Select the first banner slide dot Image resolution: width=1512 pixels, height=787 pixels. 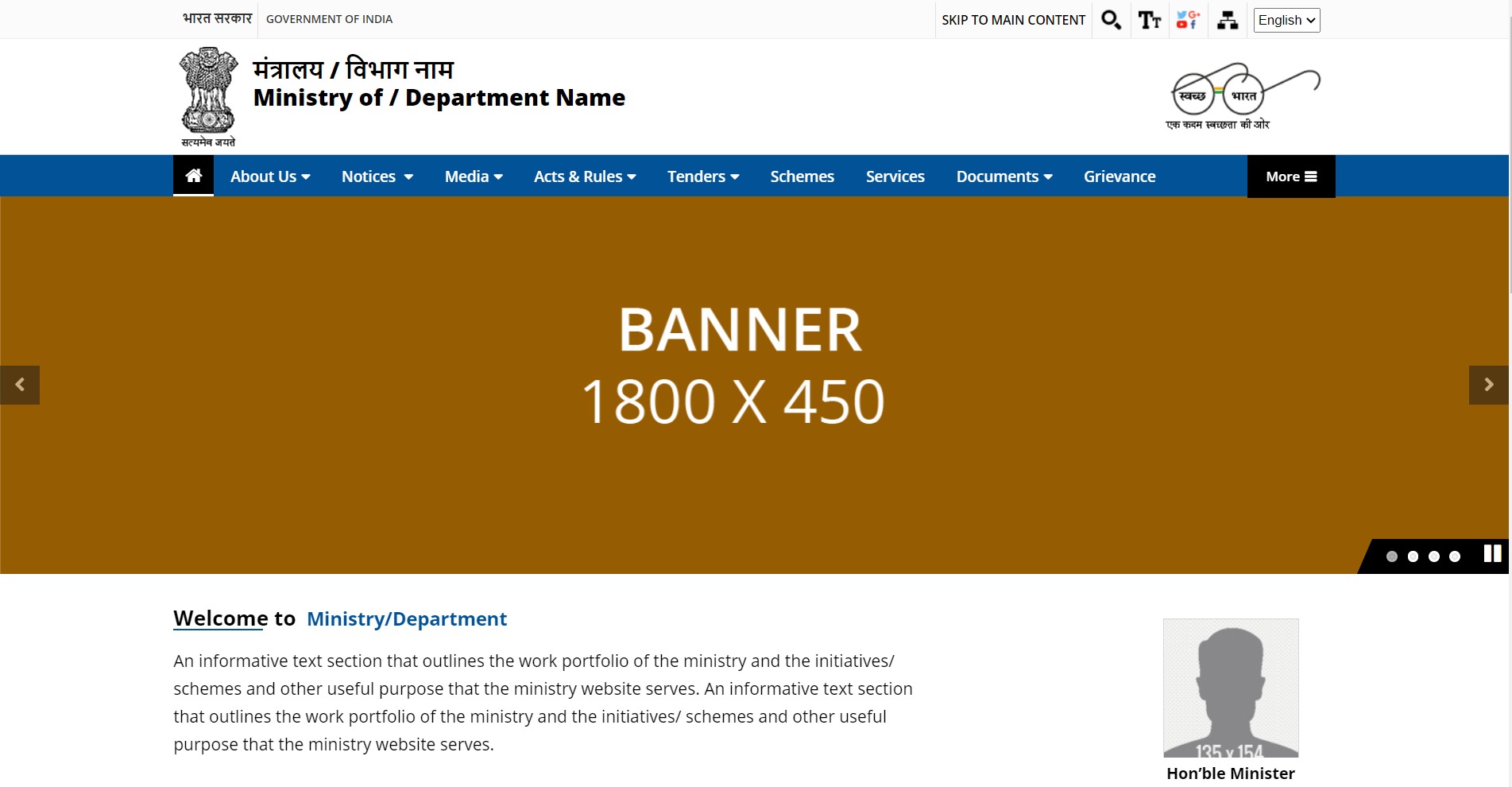[x=1392, y=556]
